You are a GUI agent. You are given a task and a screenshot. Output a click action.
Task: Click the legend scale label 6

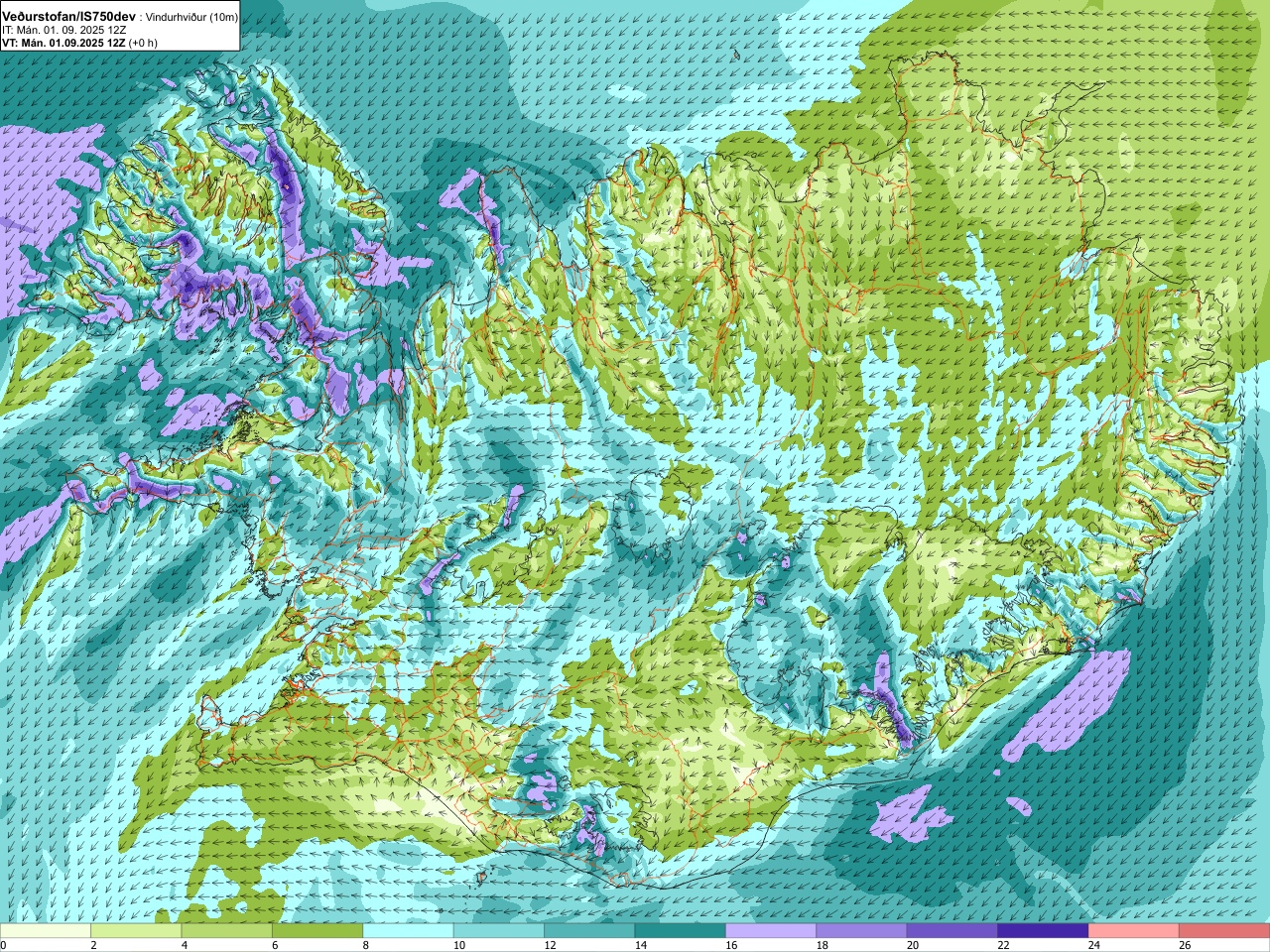tap(275, 945)
